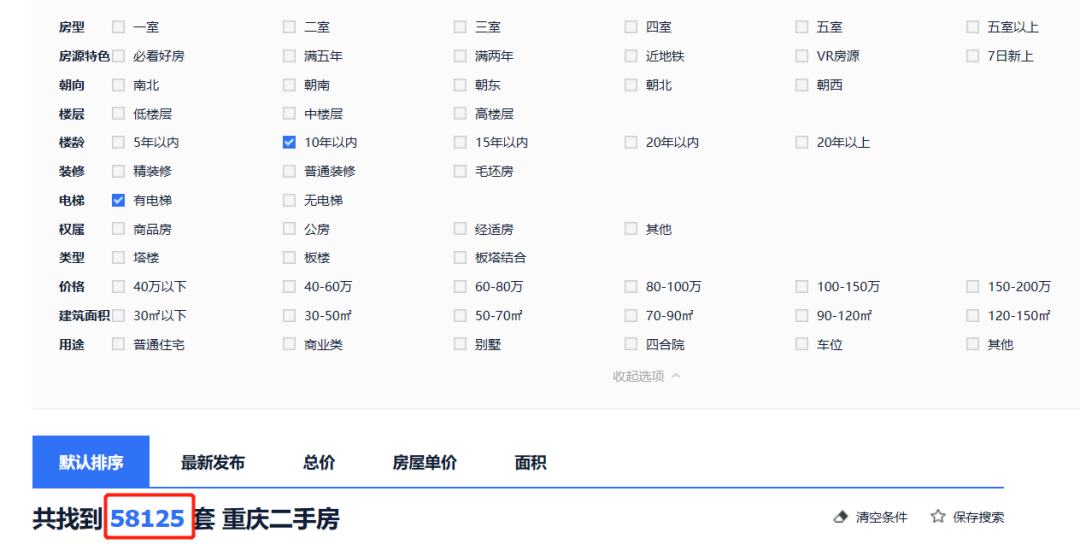
Task: Tick the 高楼层 floor checkbox
Action: pyautogui.click(x=460, y=114)
